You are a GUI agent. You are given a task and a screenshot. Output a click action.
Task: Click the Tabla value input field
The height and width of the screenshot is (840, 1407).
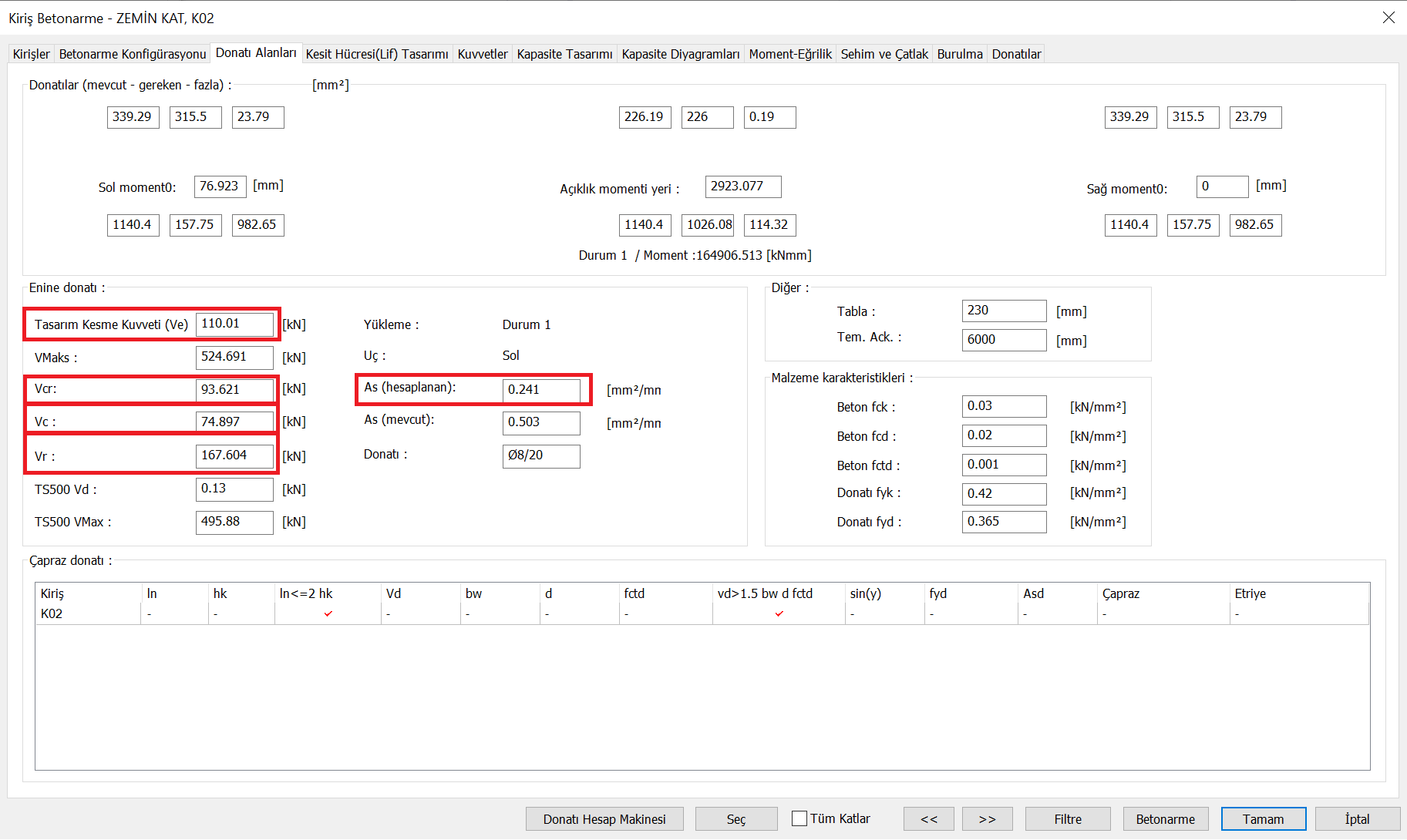[x=1003, y=311]
